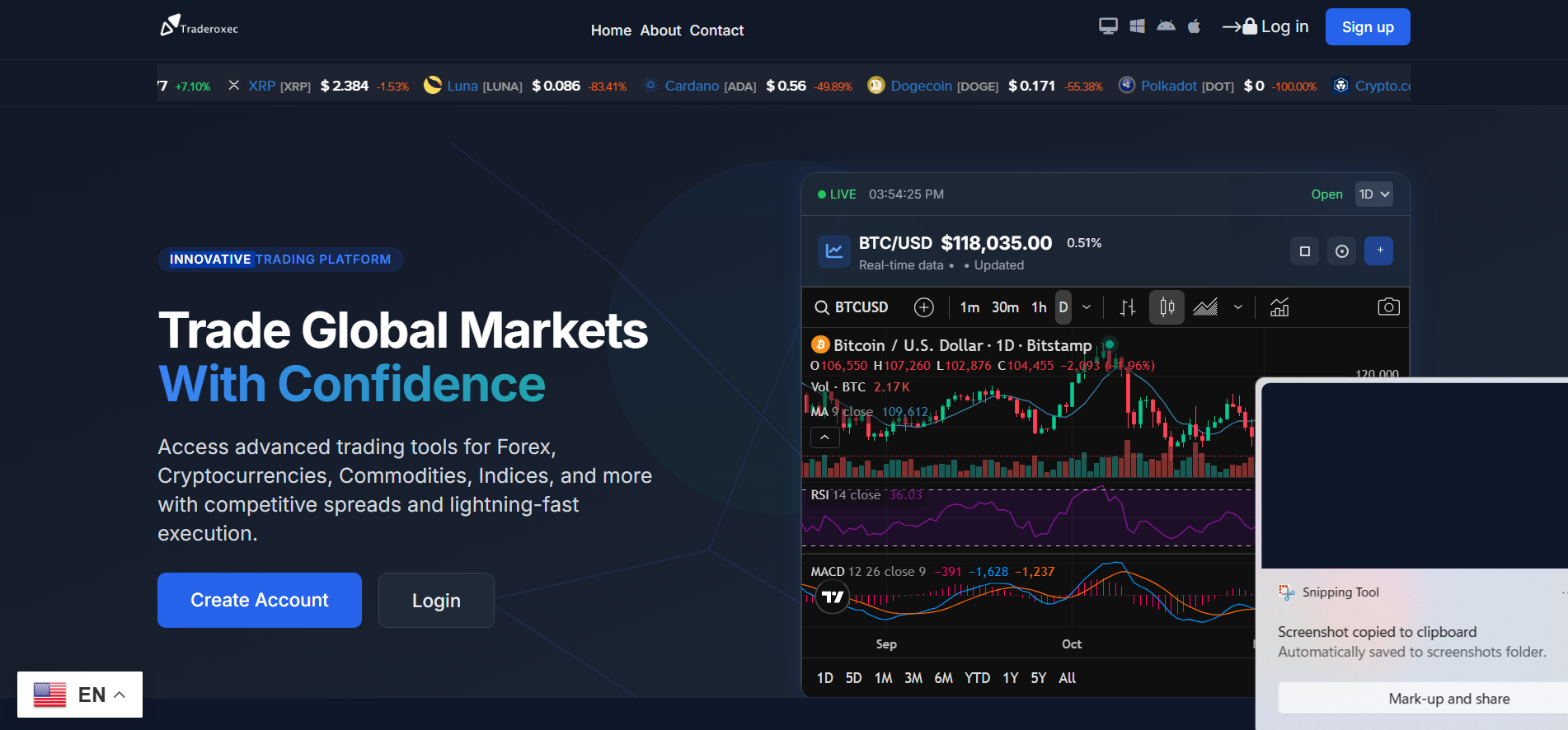The height and width of the screenshot is (730, 1568).
Task: Click the XRP coin icon in ticker
Action: click(x=234, y=86)
